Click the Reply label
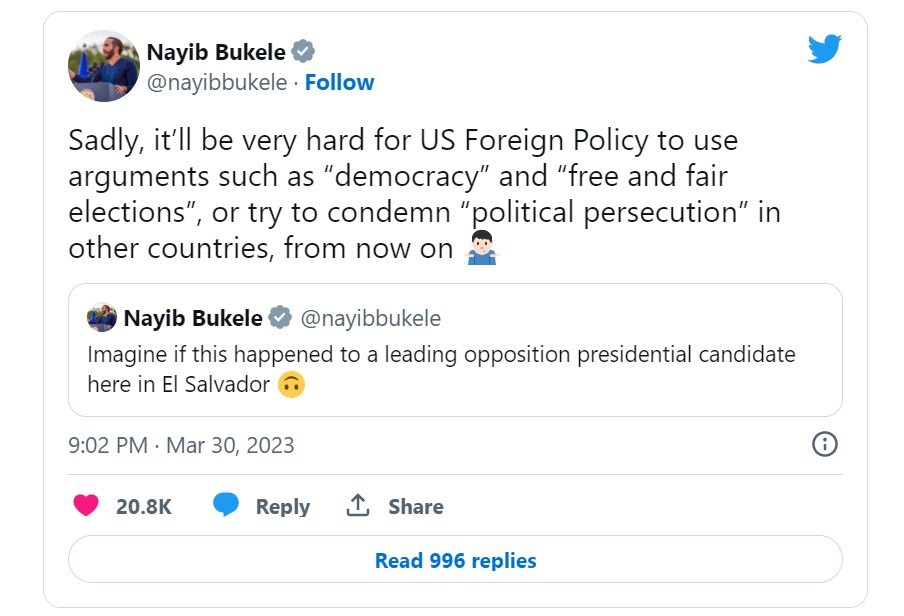This screenshot has height=616, width=904. (x=282, y=506)
